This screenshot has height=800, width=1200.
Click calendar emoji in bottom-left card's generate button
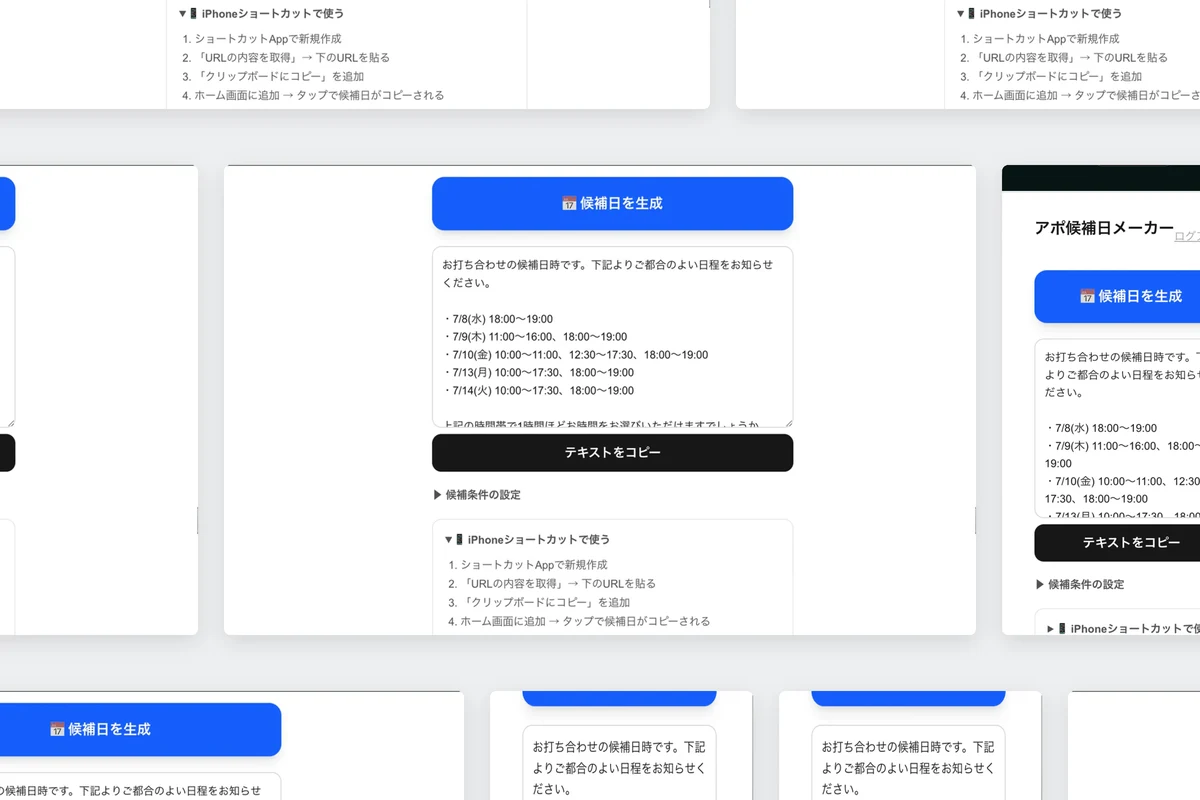58,729
